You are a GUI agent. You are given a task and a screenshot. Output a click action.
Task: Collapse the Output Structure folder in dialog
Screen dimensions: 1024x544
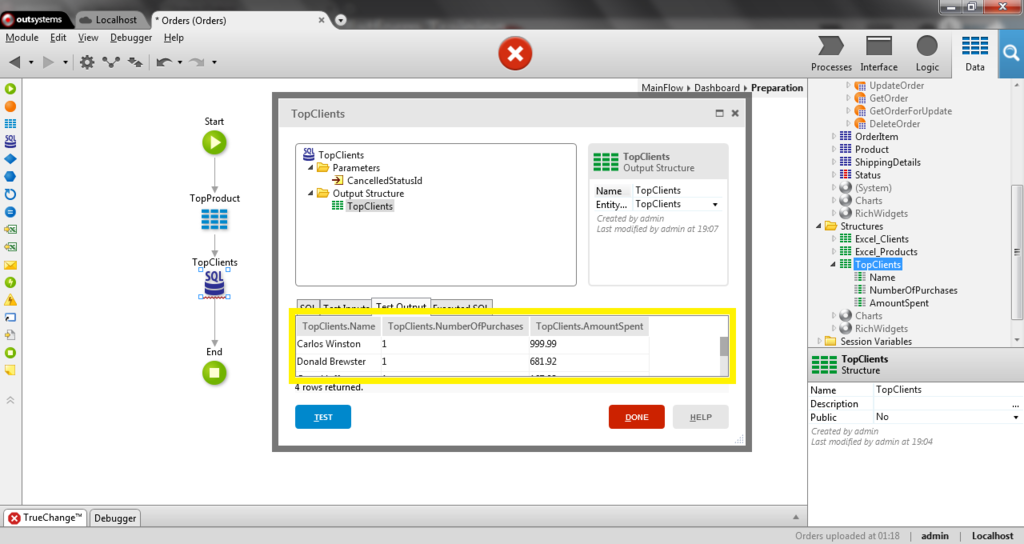point(311,193)
